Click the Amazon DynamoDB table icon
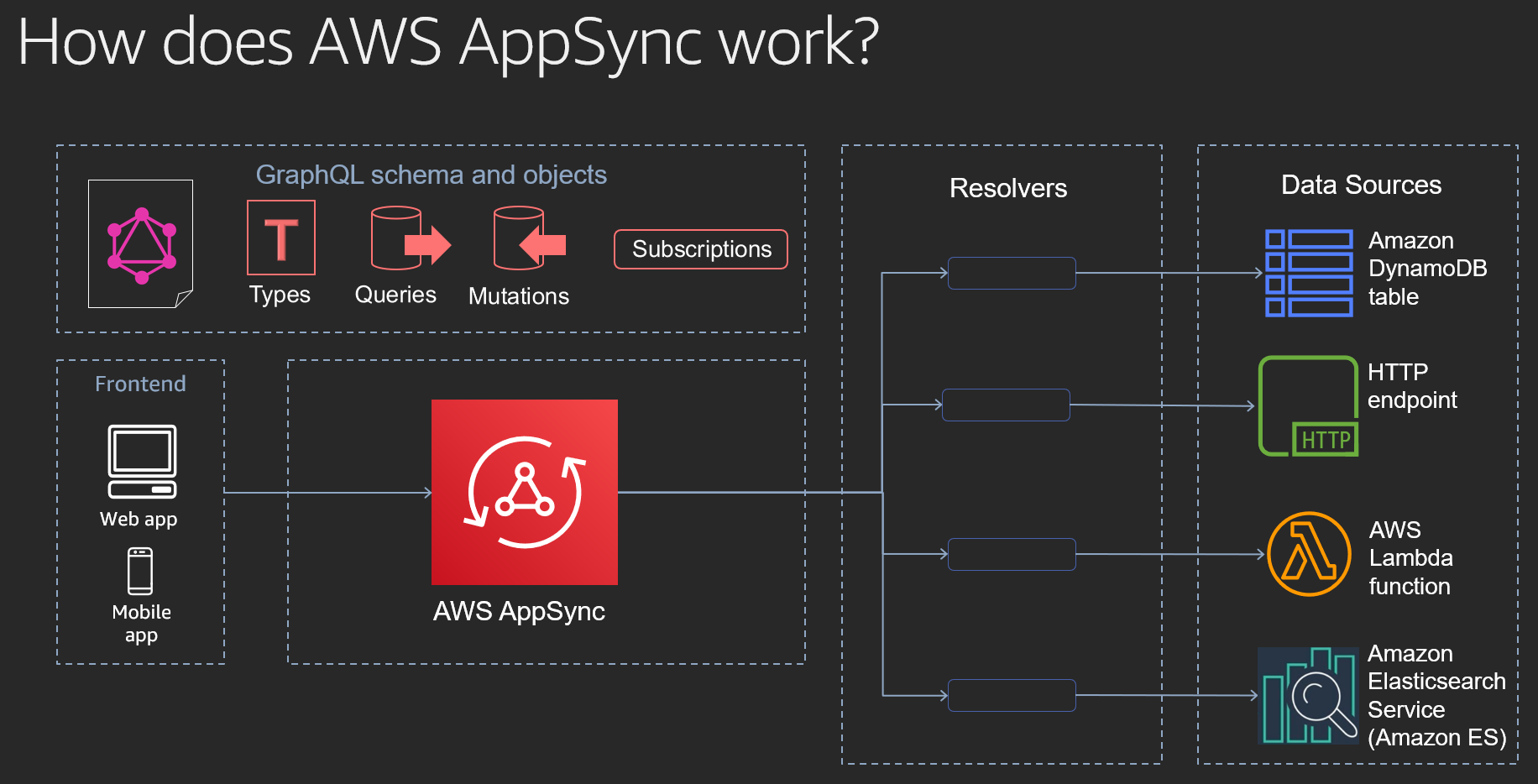 click(1309, 273)
